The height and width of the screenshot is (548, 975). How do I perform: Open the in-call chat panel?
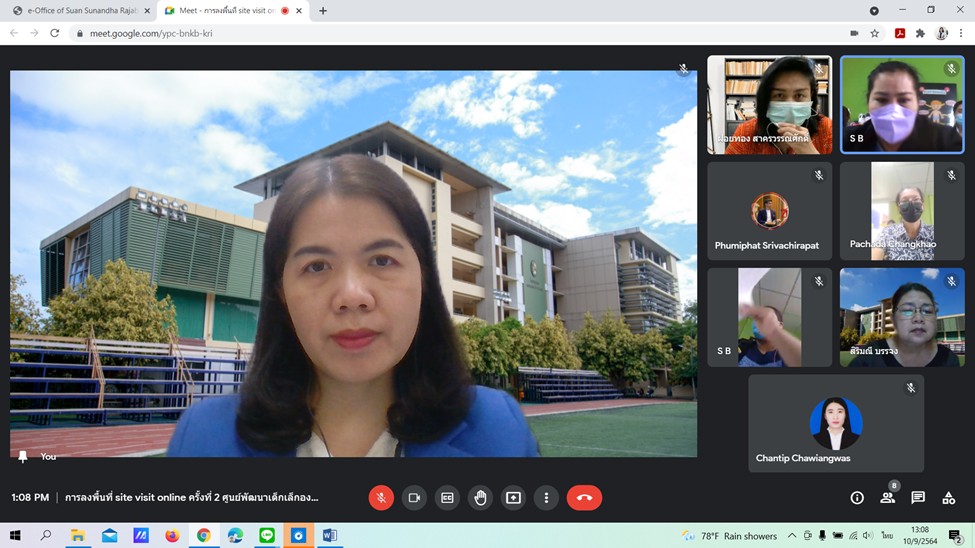click(918, 497)
